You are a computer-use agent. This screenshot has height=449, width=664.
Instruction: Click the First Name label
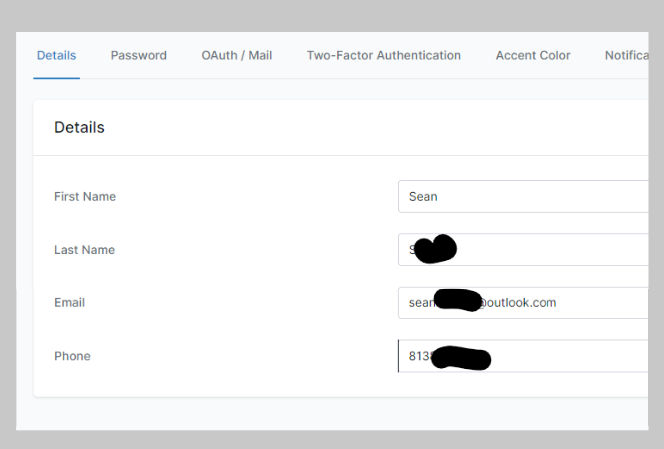(85, 197)
